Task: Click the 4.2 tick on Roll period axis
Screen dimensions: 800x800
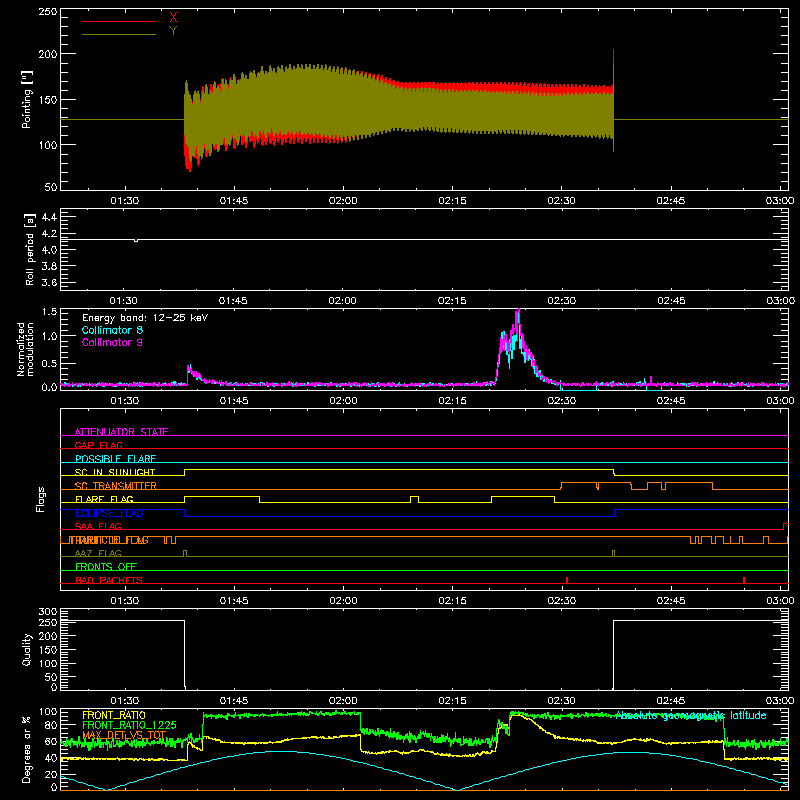Action: [49, 234]
